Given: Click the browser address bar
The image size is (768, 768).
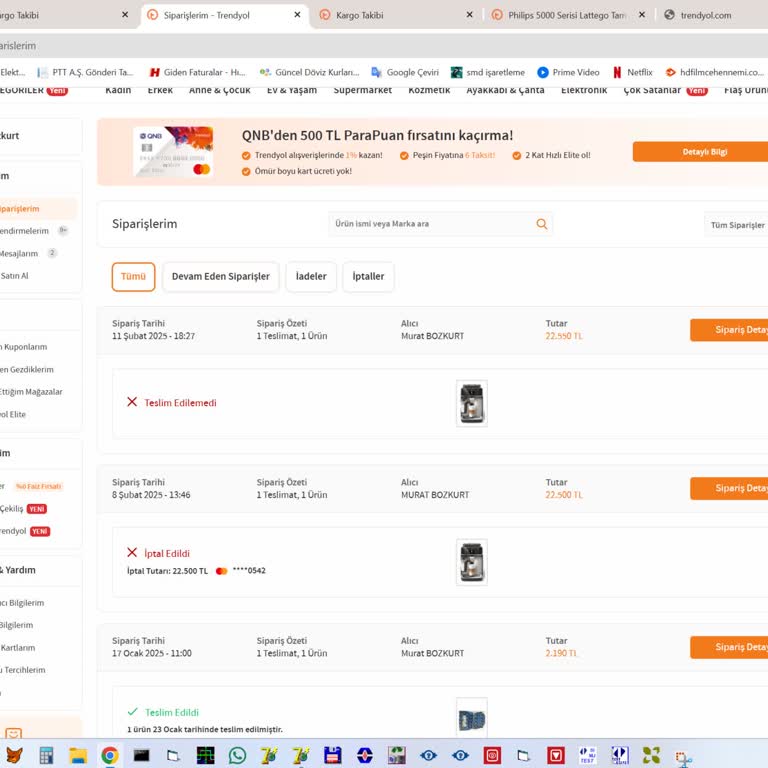Looking at the screenshot, I should pyautogui.click(x=384, y=46).
